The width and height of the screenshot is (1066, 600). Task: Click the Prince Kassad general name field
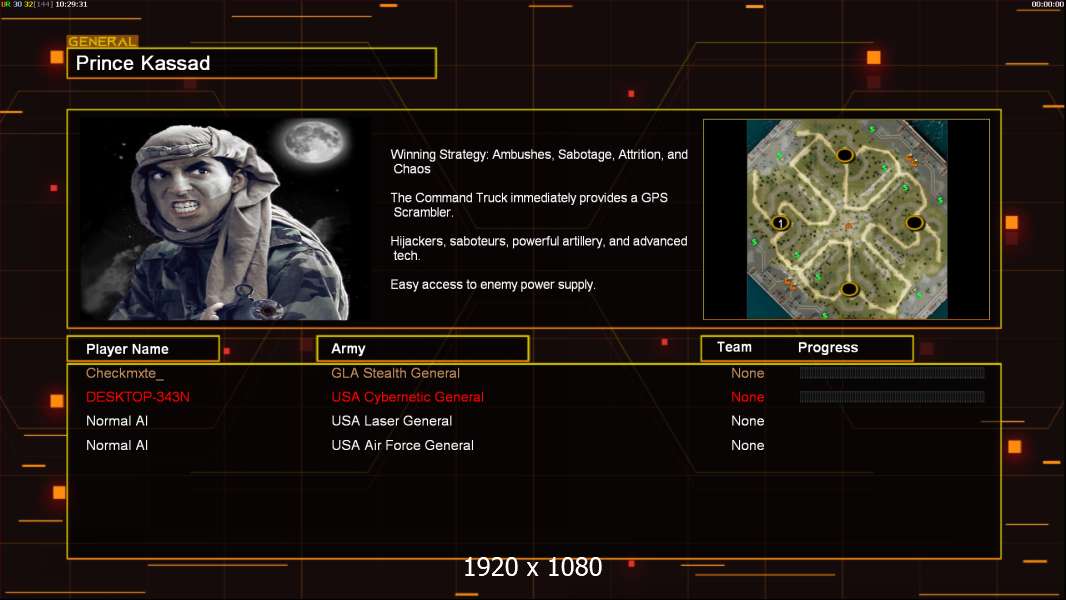pyautogui.click(x=252, y=63)
